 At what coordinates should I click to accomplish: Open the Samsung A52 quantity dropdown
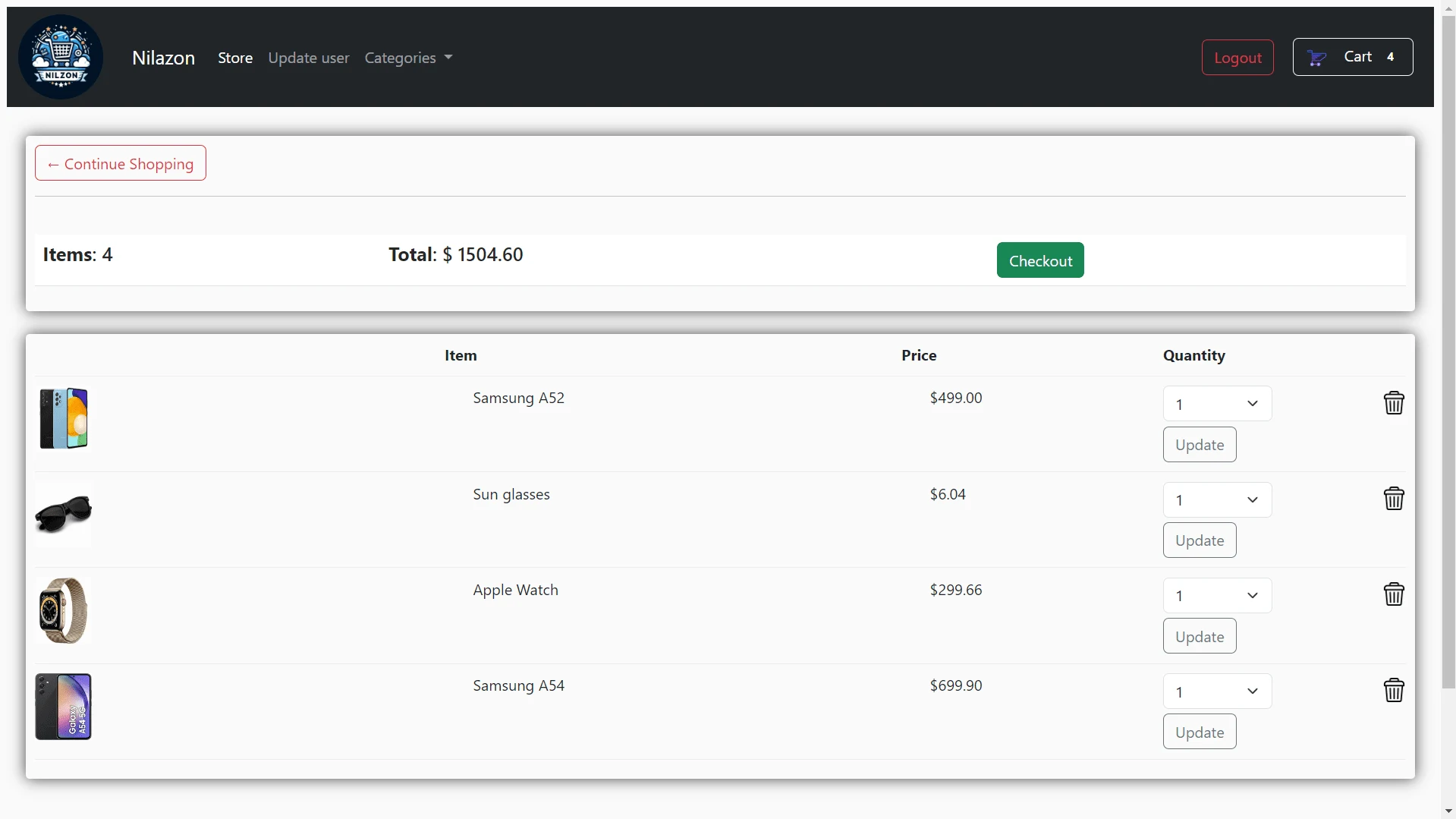click(1217, 404)
